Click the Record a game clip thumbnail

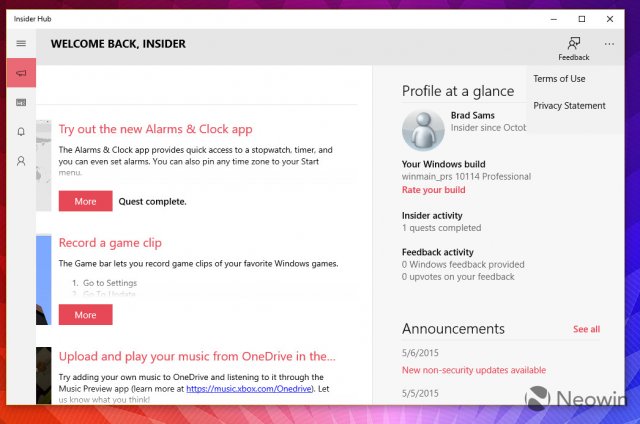click(x=44, y=280)
